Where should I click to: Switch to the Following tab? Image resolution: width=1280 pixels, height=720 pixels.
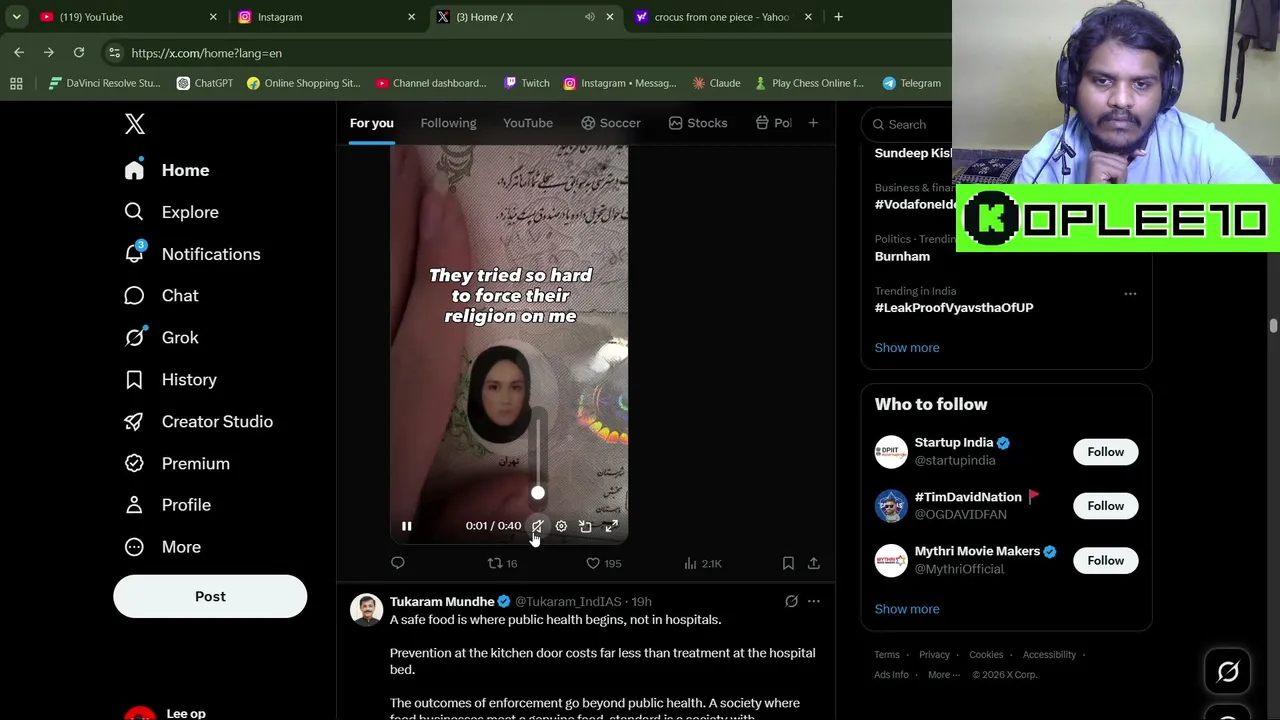coord(448,123)
